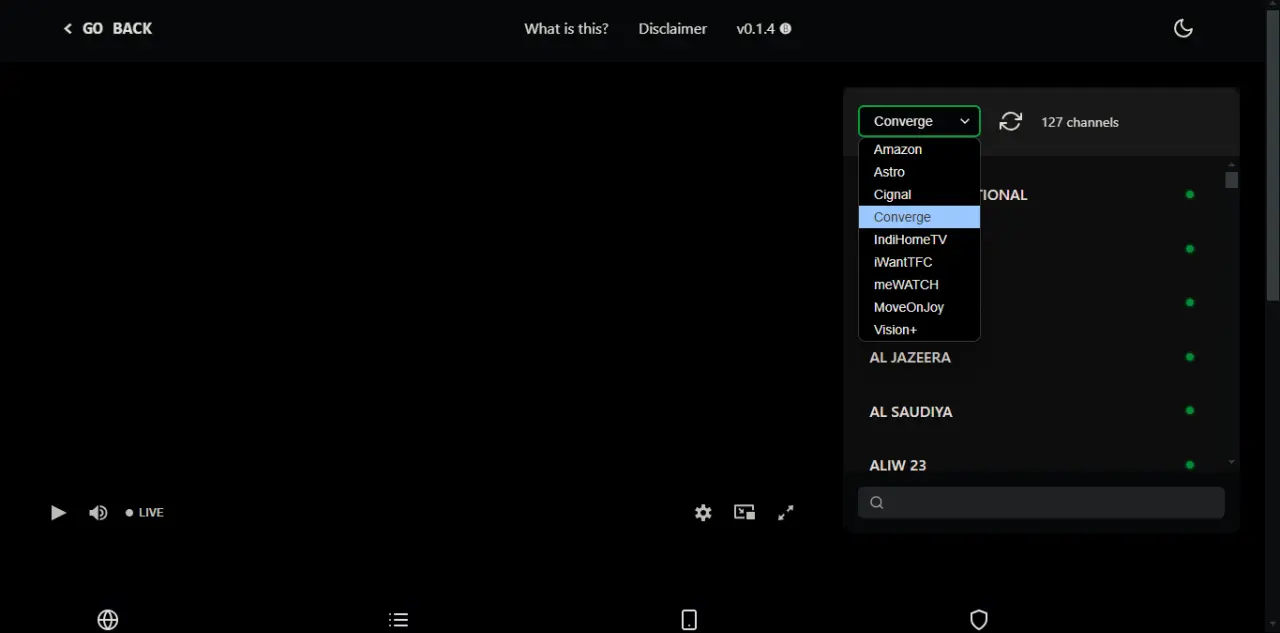This screenshot has height=633, width=1280.
Task: Click the shield icon at bottom
Action: point(979,620)
